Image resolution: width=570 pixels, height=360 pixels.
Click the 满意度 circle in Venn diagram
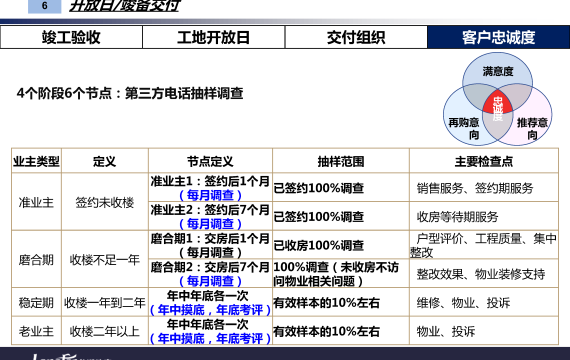point(498,71)
